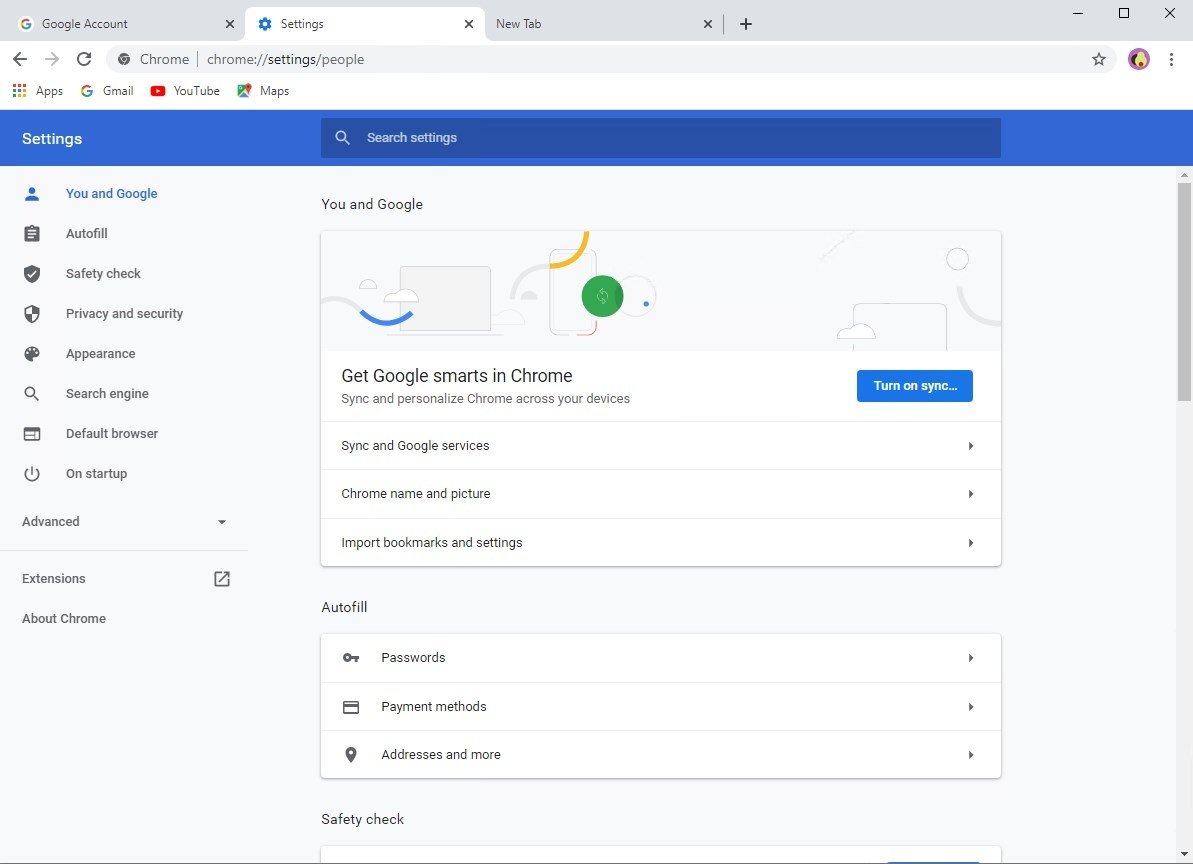Click the Search engine magnifier icon
Image resolution: width=1193 pixels, height=864 pixels.
click(x=32, y=393)
